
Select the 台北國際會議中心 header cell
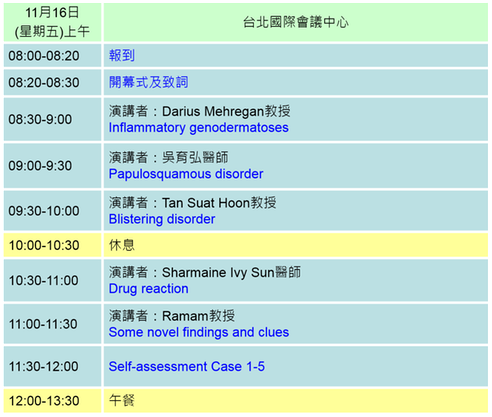[x=296, y=22]
